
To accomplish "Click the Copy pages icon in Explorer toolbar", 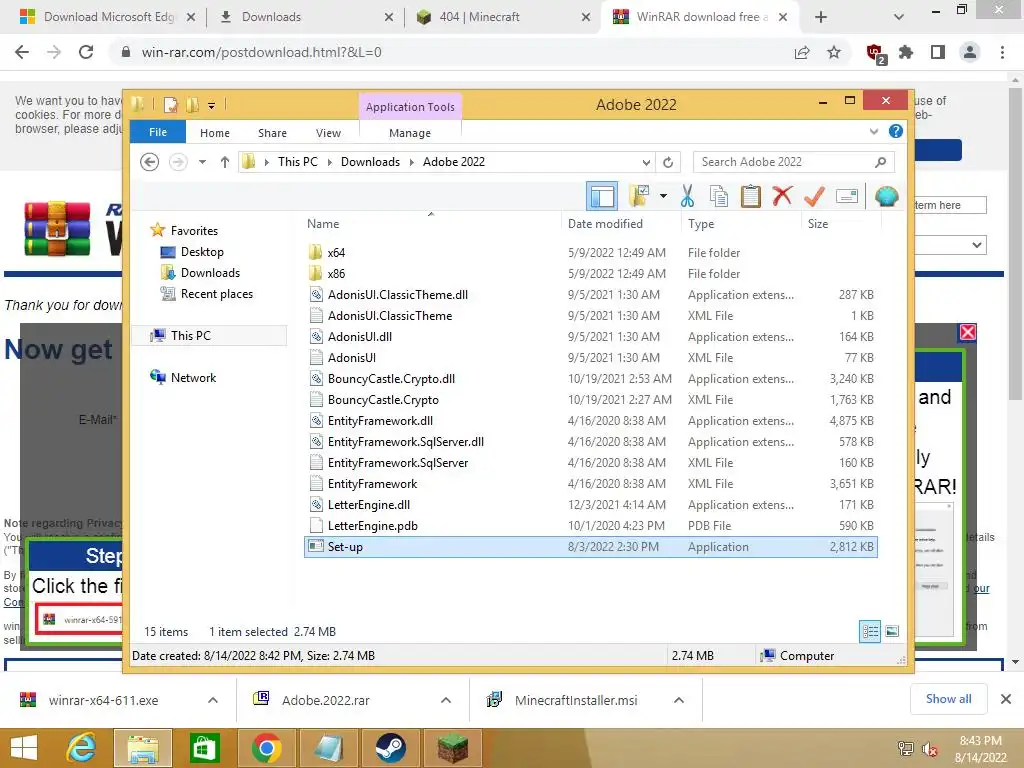I will (x=719, y=195).
